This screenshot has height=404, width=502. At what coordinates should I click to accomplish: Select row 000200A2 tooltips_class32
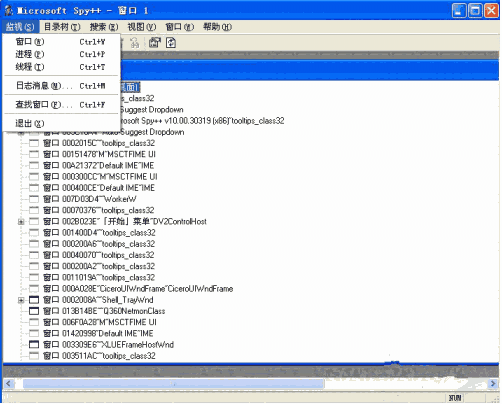pyautogui.click(x=99, y=266)
